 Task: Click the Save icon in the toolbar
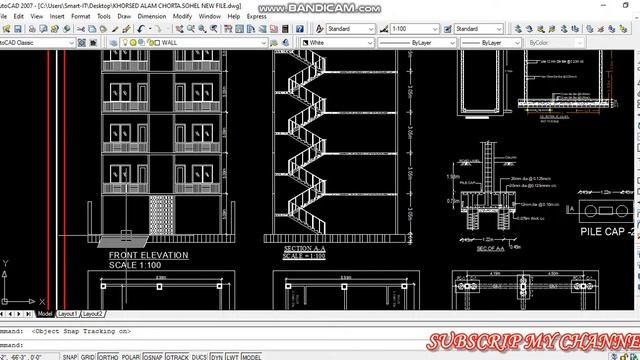(18, 29)
